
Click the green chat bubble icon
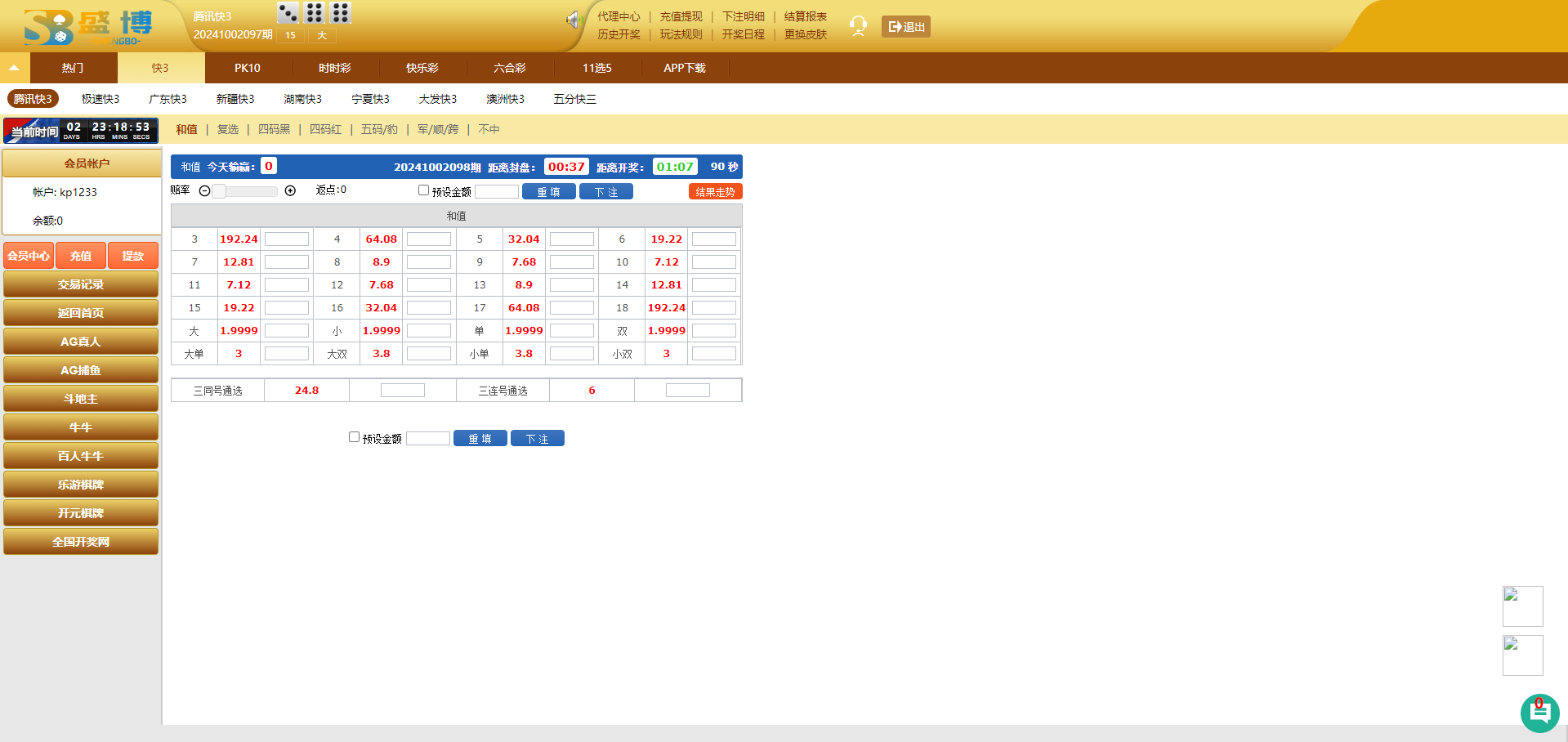1539,713
